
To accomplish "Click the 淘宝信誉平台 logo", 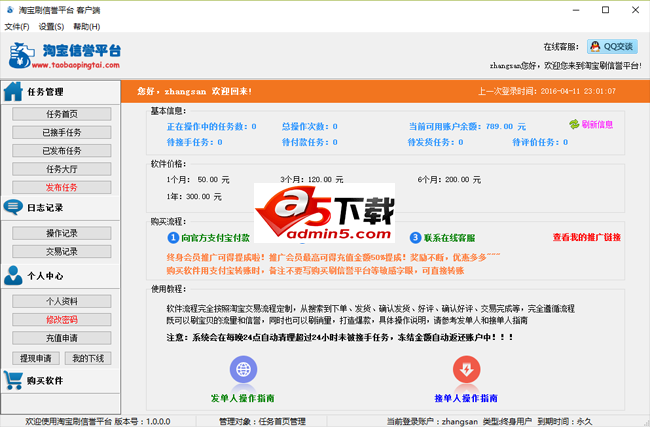I will pos(65,55).
